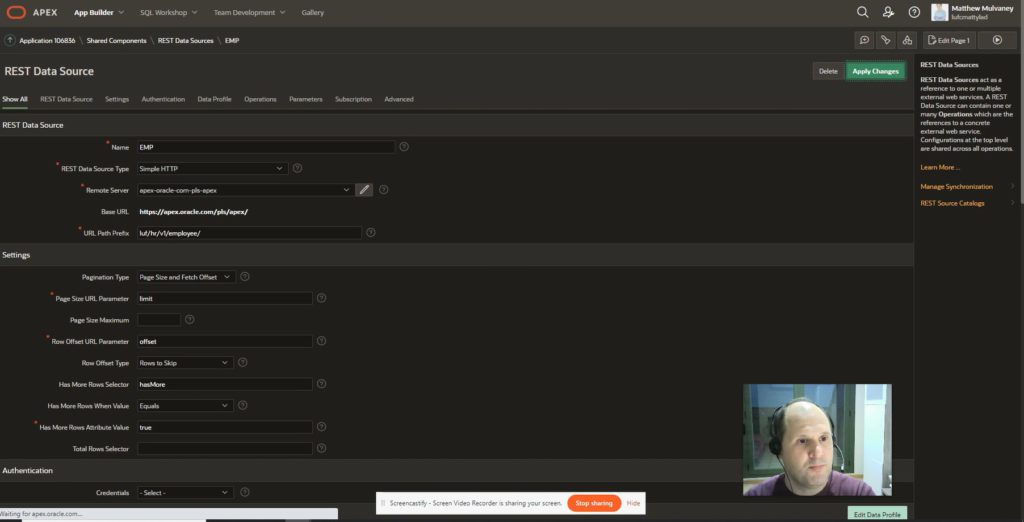Open help icon for Row Offset Type
The width and height of the screenshot is (1024, 522).
point(242,363)
